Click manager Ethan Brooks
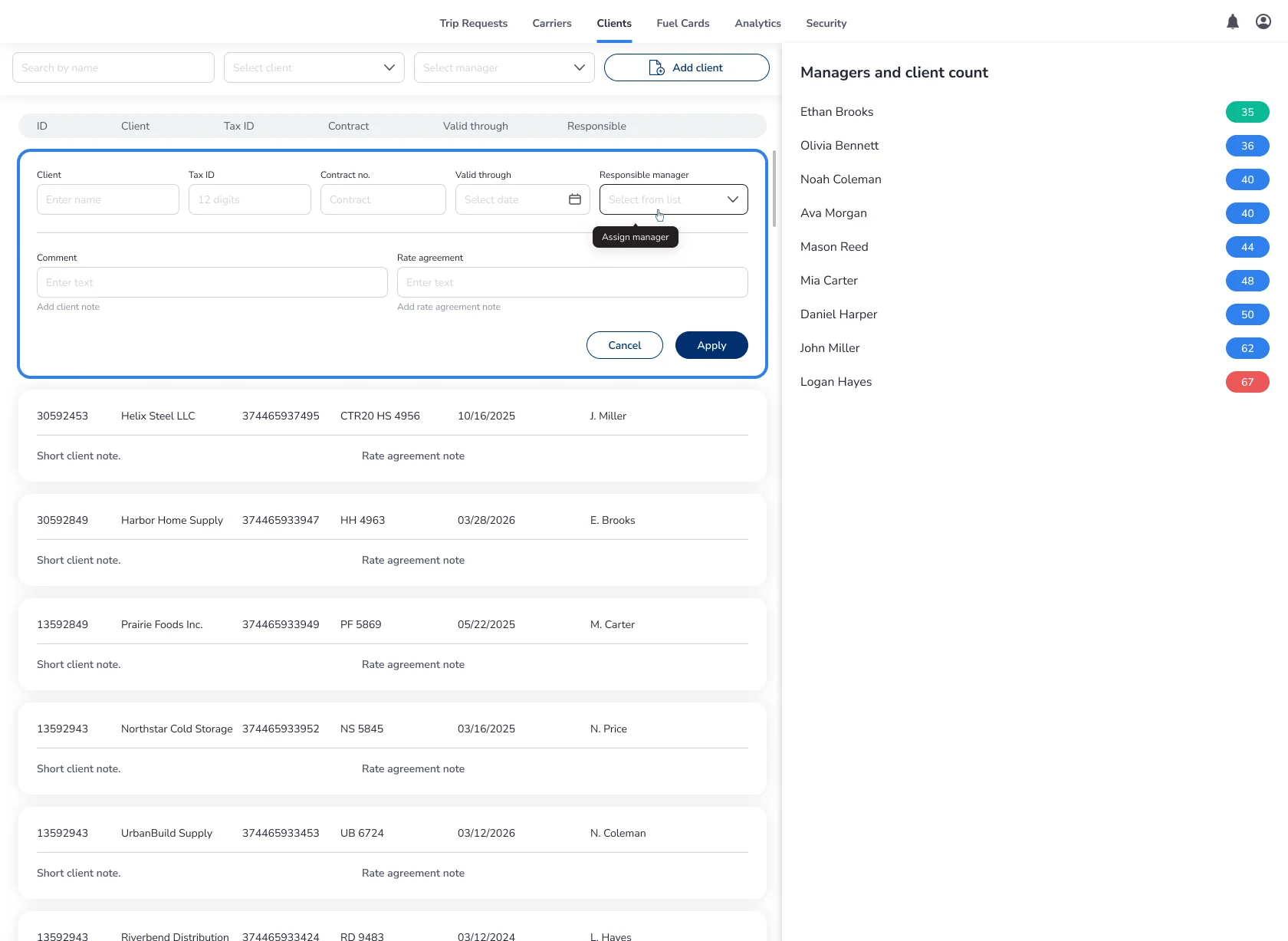 [x=836, y=112]
